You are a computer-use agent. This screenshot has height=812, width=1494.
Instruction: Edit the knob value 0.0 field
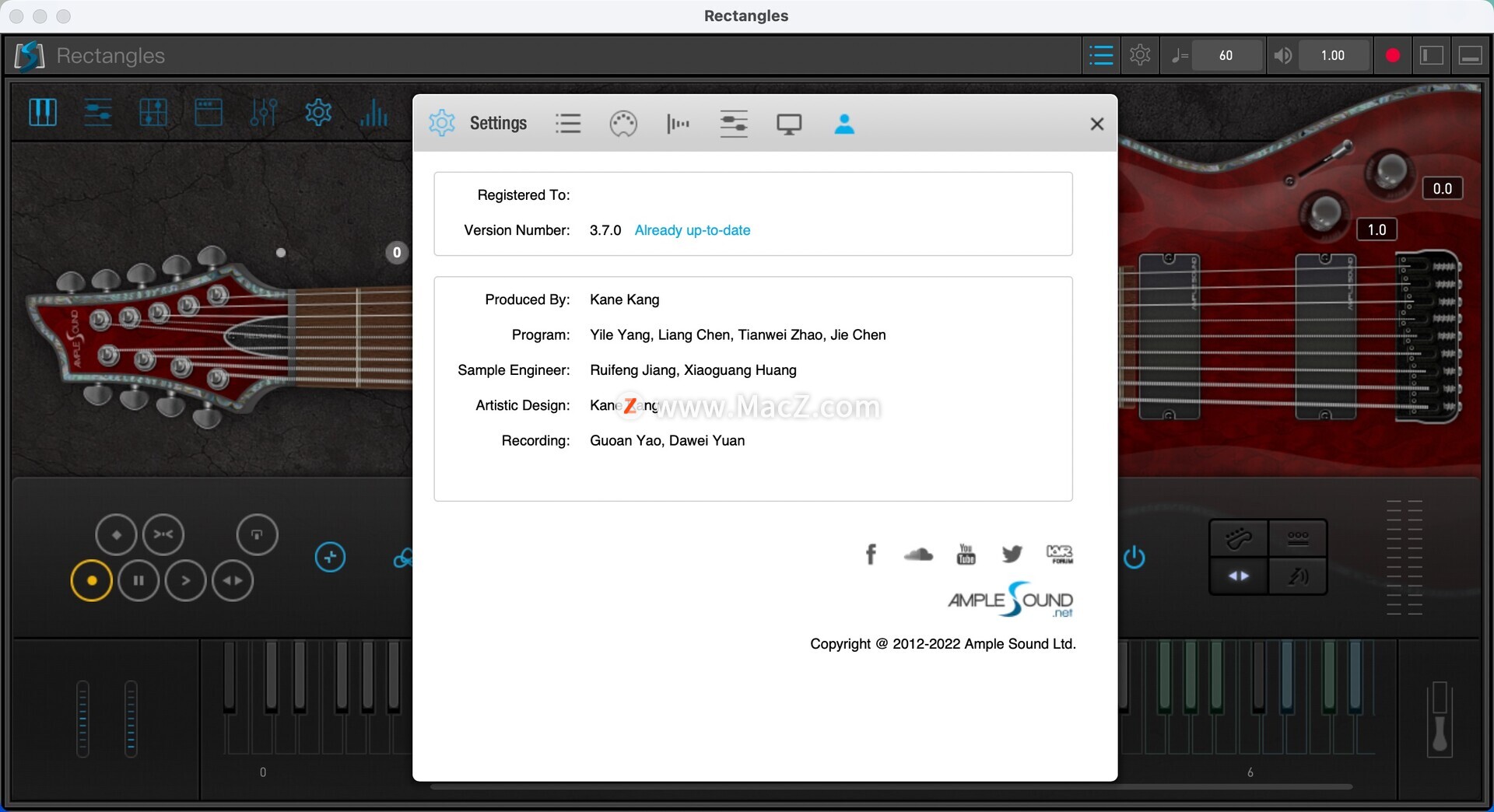click(x=1442, y=188)
